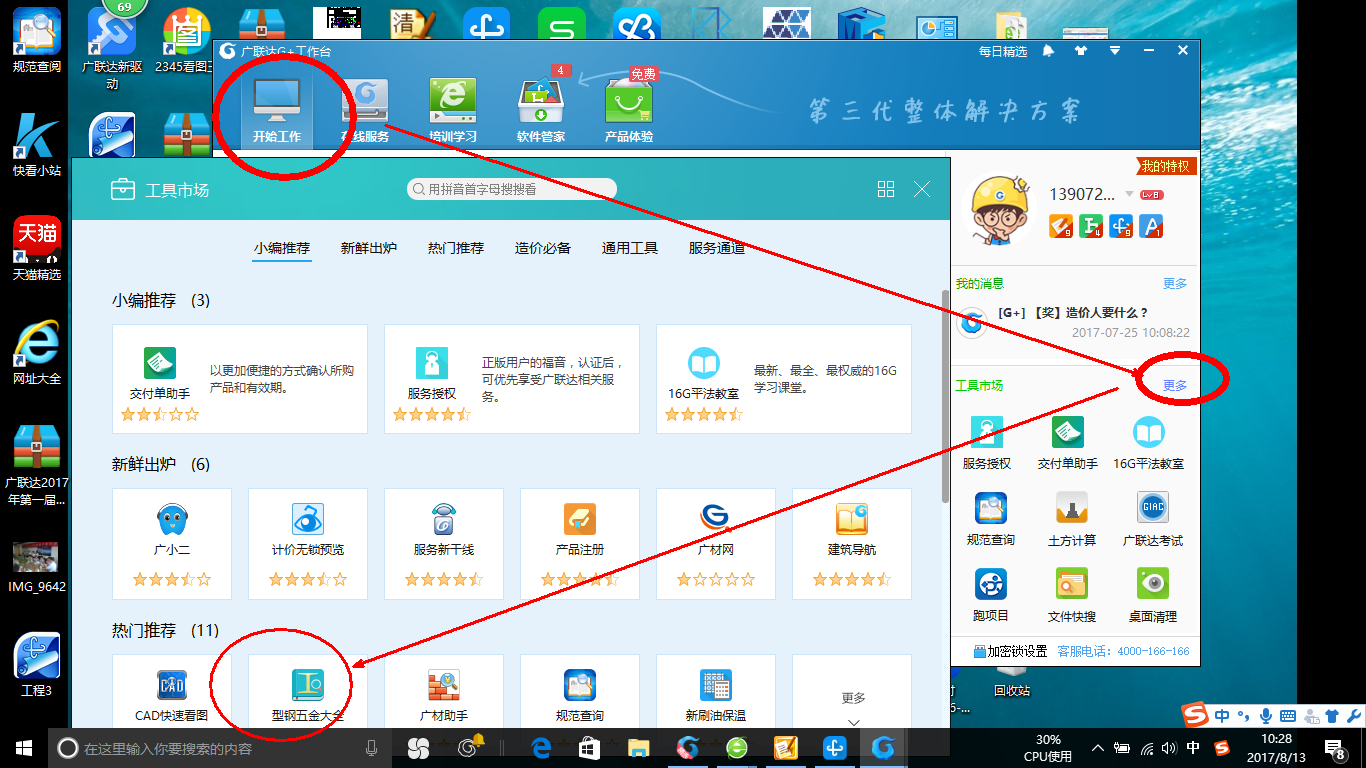This screenshot has height=768, width=1366.
Task: Launch the 广小二 tool
Action: [x=172, y=543]
